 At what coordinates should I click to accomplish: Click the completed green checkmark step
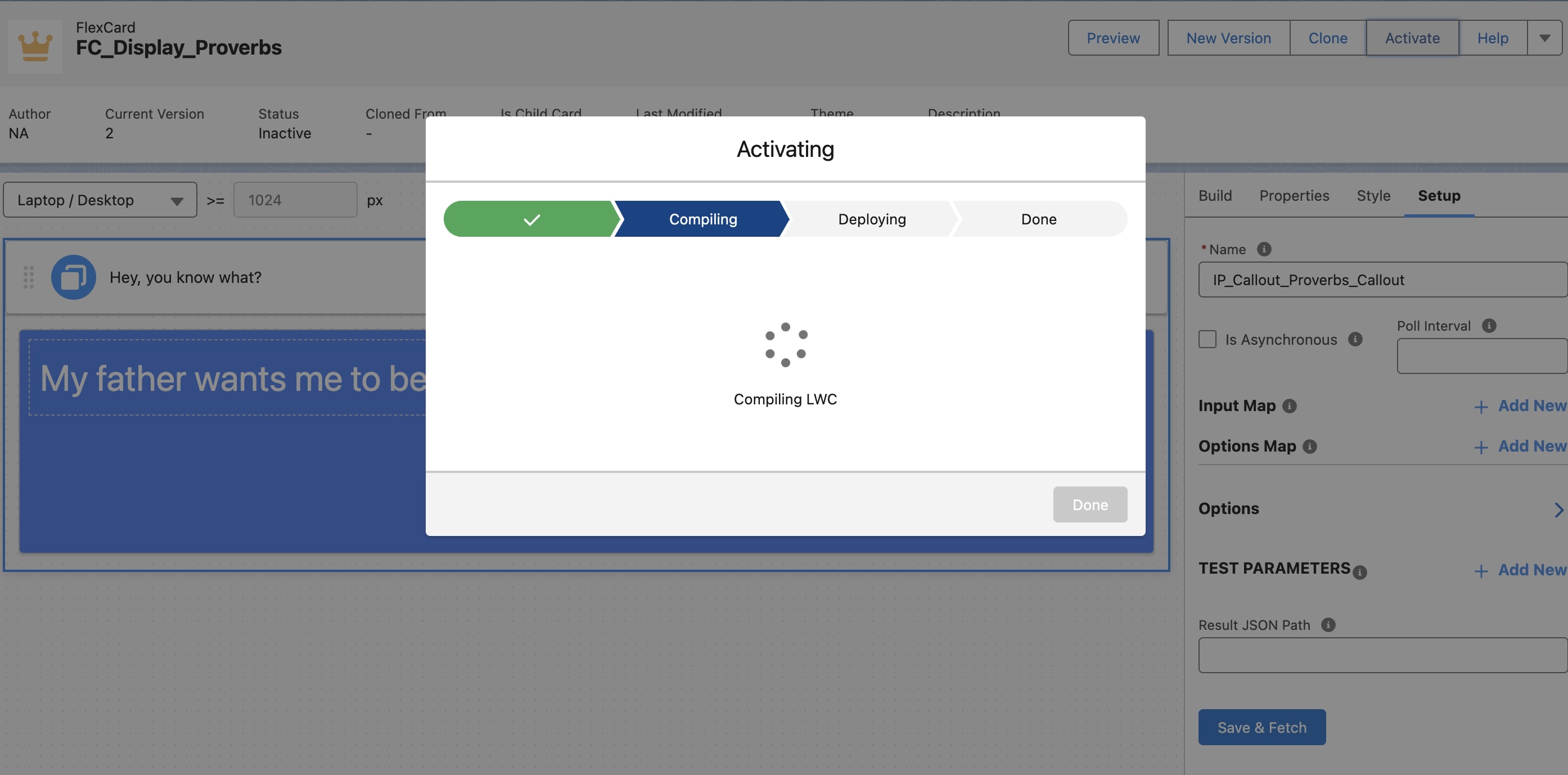(x=531, y=219)
